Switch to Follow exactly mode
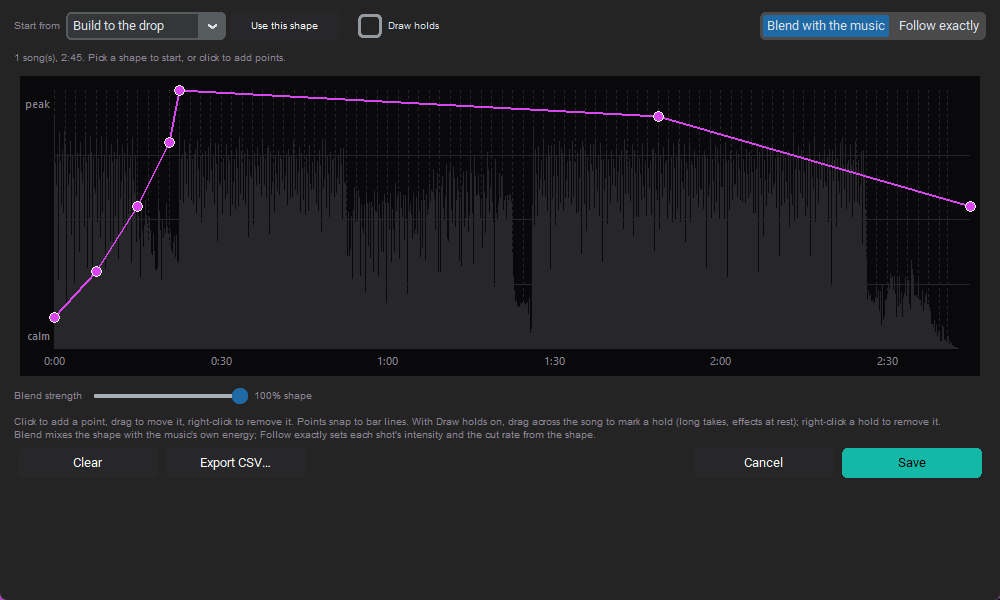The height and width of the screenshot is (600, 1000). [x=938, y=26]
